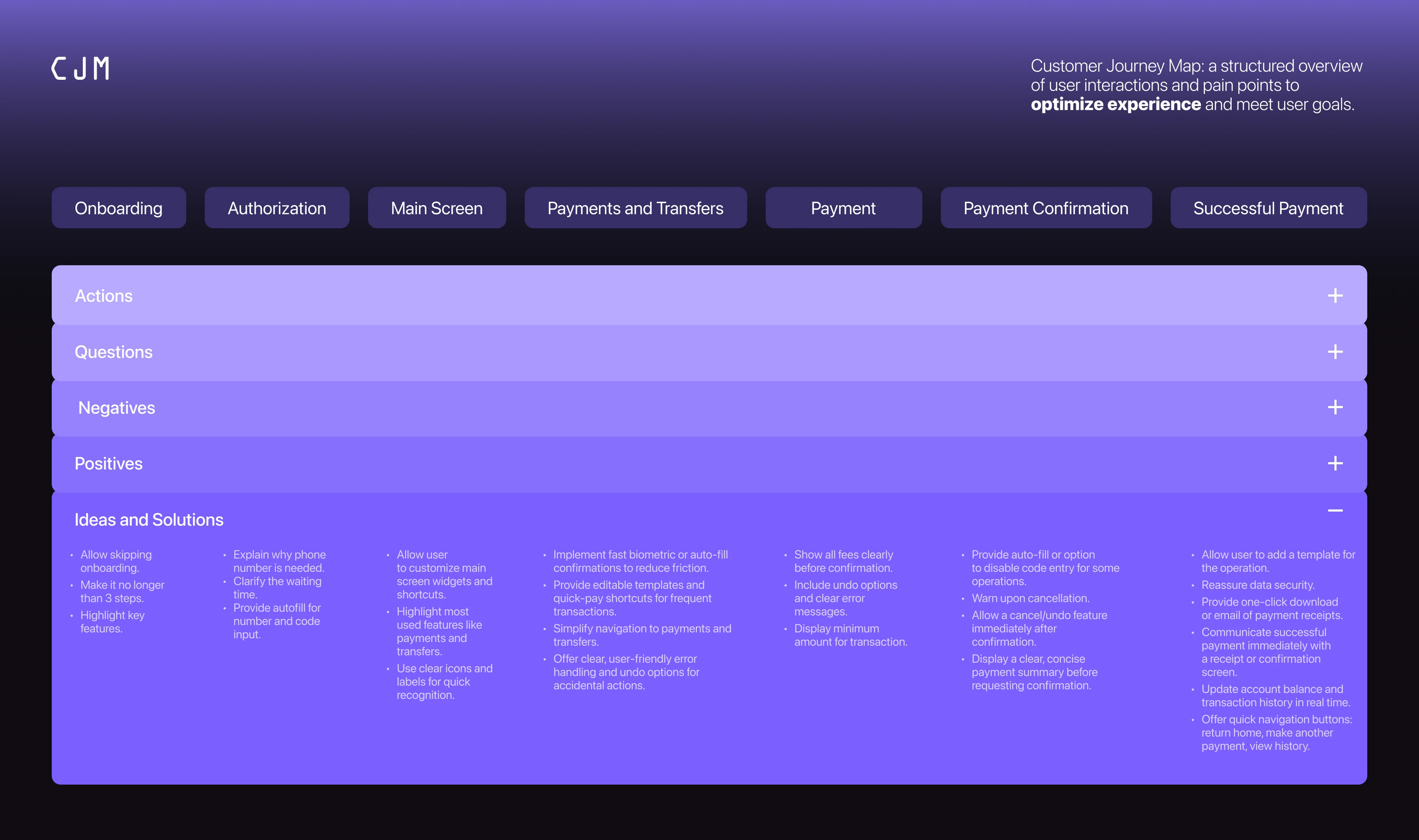The height and width of the screenshot is (840, 1419).
Task: Click the Positives section header
Action: [109, 464]
